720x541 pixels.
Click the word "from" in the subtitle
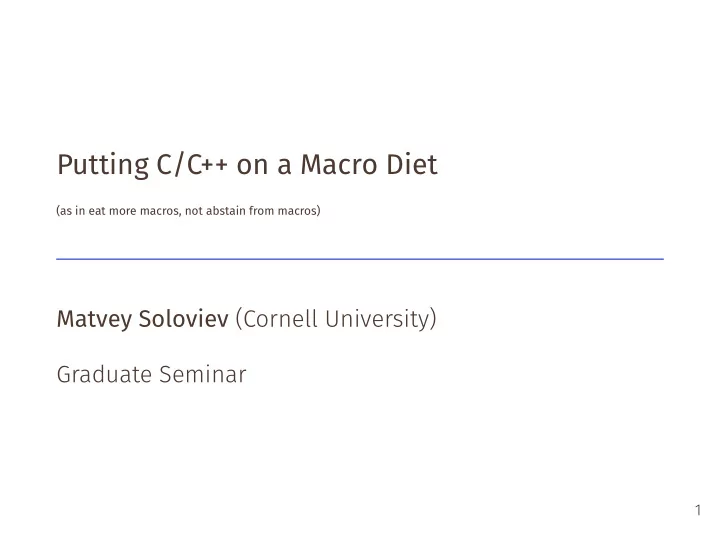(x=262, y=211)
